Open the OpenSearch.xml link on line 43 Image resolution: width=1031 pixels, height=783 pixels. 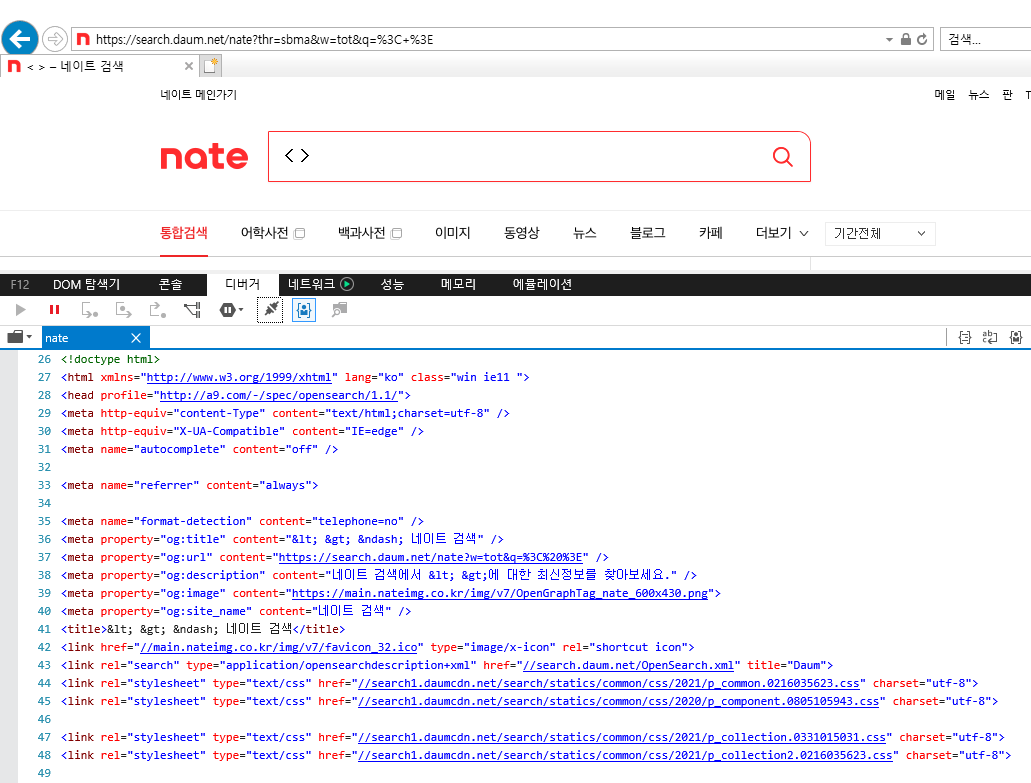pyautogui.click(x=628, y=665)
